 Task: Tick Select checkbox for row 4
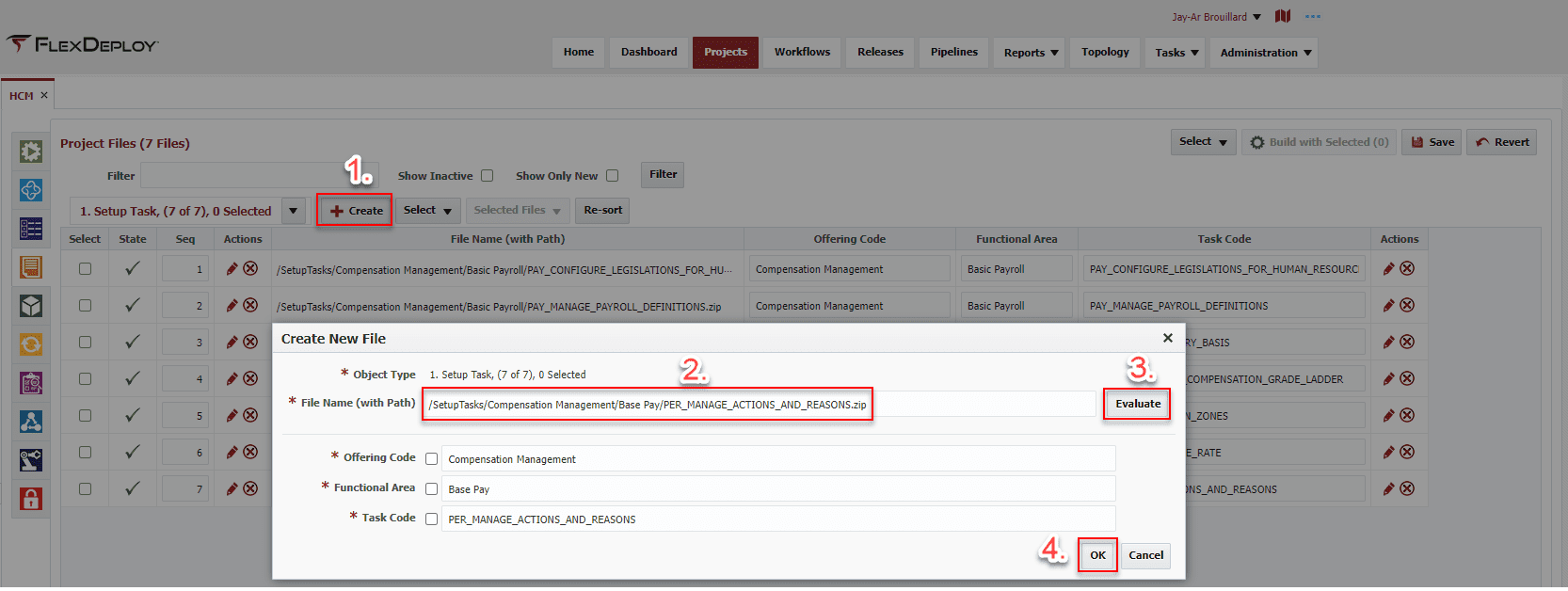(x=85, y=379)
